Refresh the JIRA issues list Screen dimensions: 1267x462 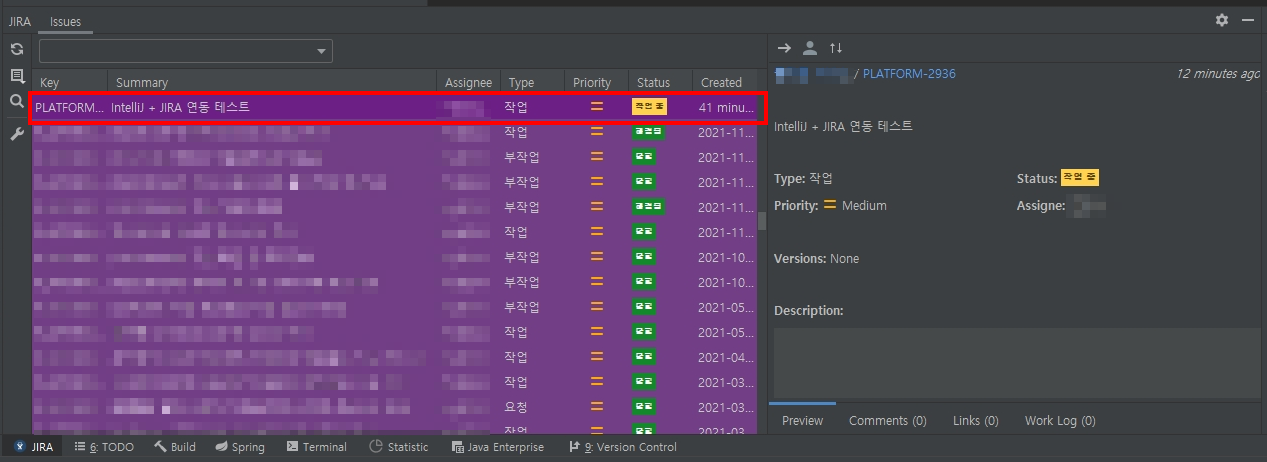[x=16, y=49]
